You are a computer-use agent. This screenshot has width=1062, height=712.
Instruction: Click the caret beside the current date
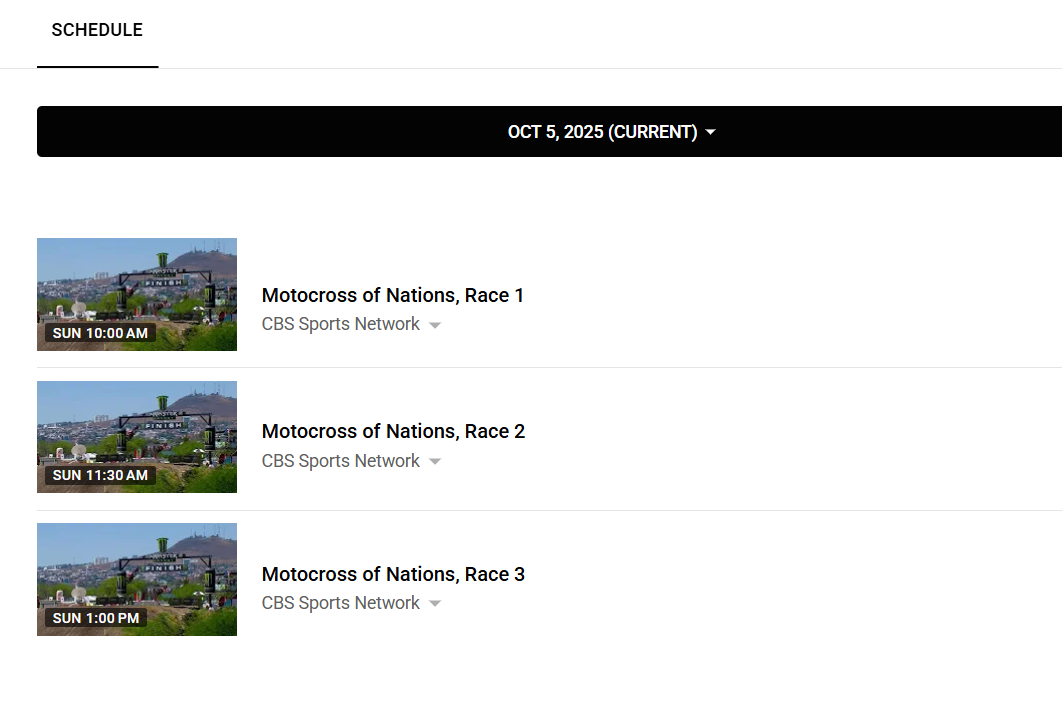click(711, 133)
